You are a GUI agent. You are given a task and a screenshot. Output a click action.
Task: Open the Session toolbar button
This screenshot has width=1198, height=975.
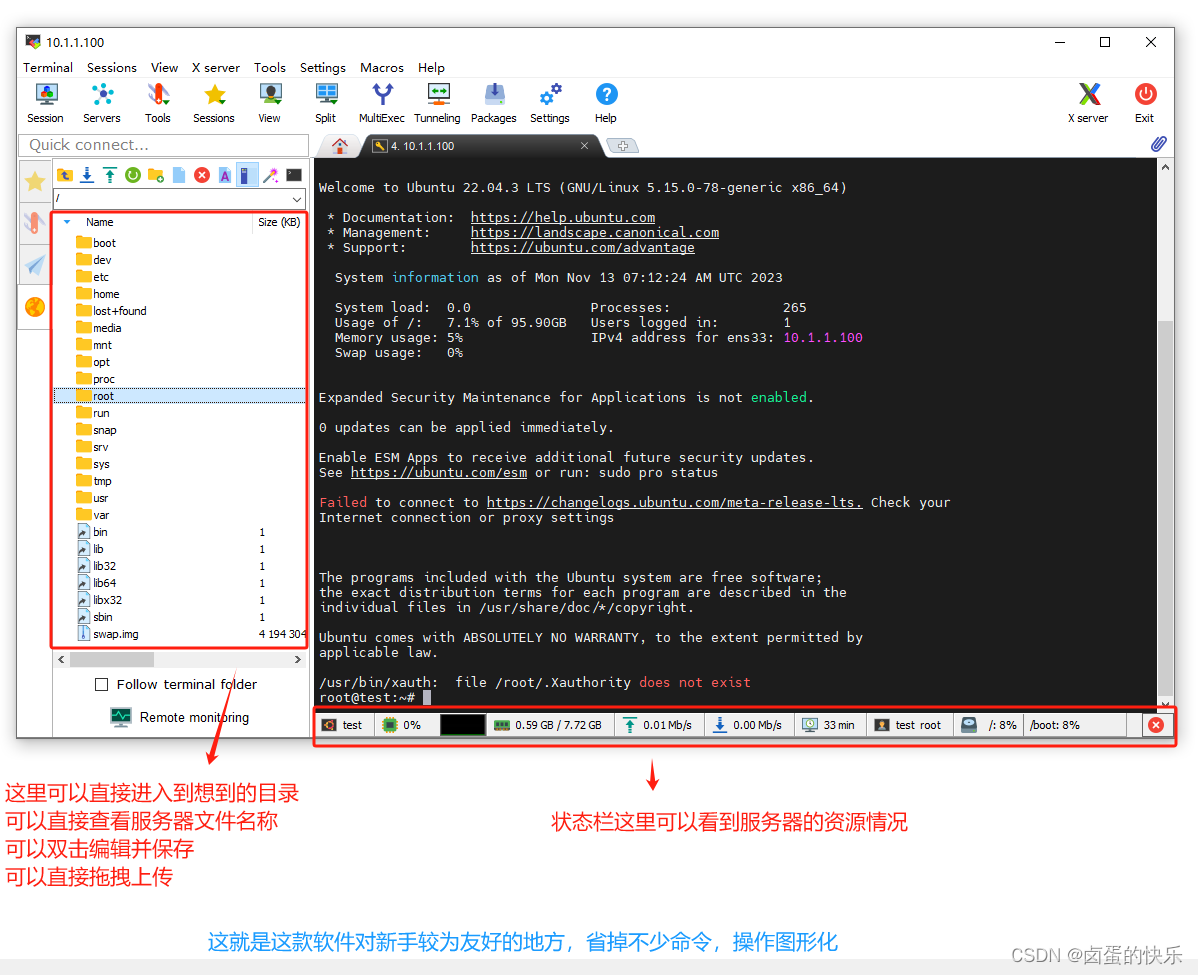(x=46, y=103)
